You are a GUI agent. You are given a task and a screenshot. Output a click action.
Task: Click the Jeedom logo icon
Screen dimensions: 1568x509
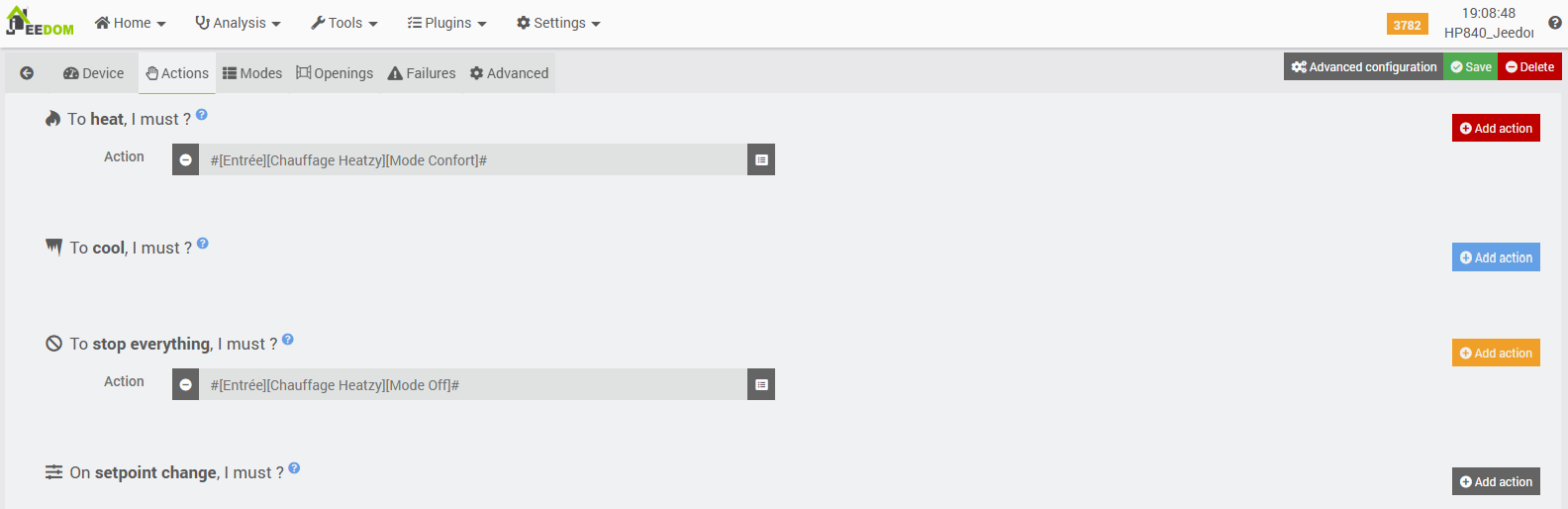point(40,22)
